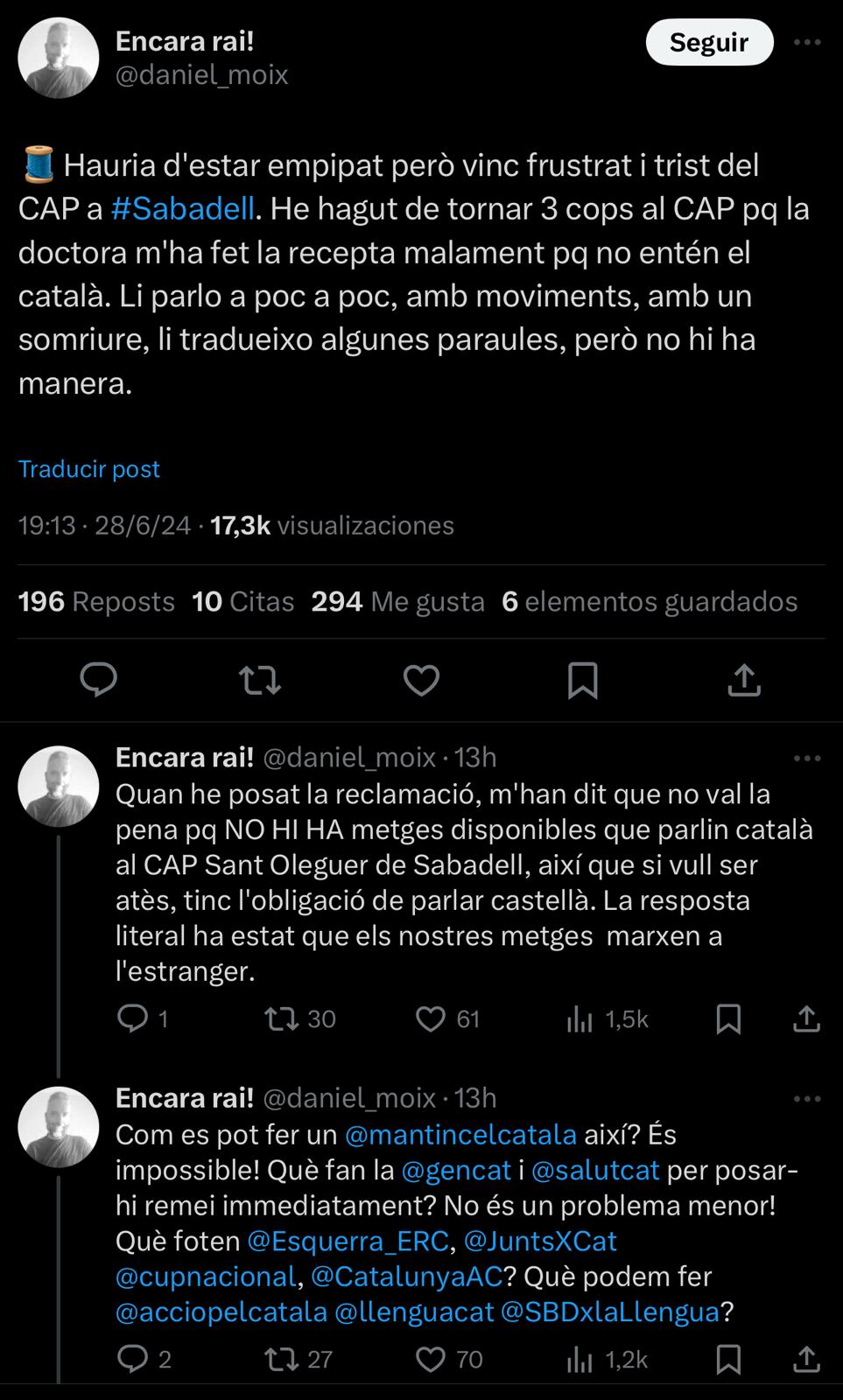View the 196 Reposts list
This screenshot has height=1400, width=843.
(96, 602)
